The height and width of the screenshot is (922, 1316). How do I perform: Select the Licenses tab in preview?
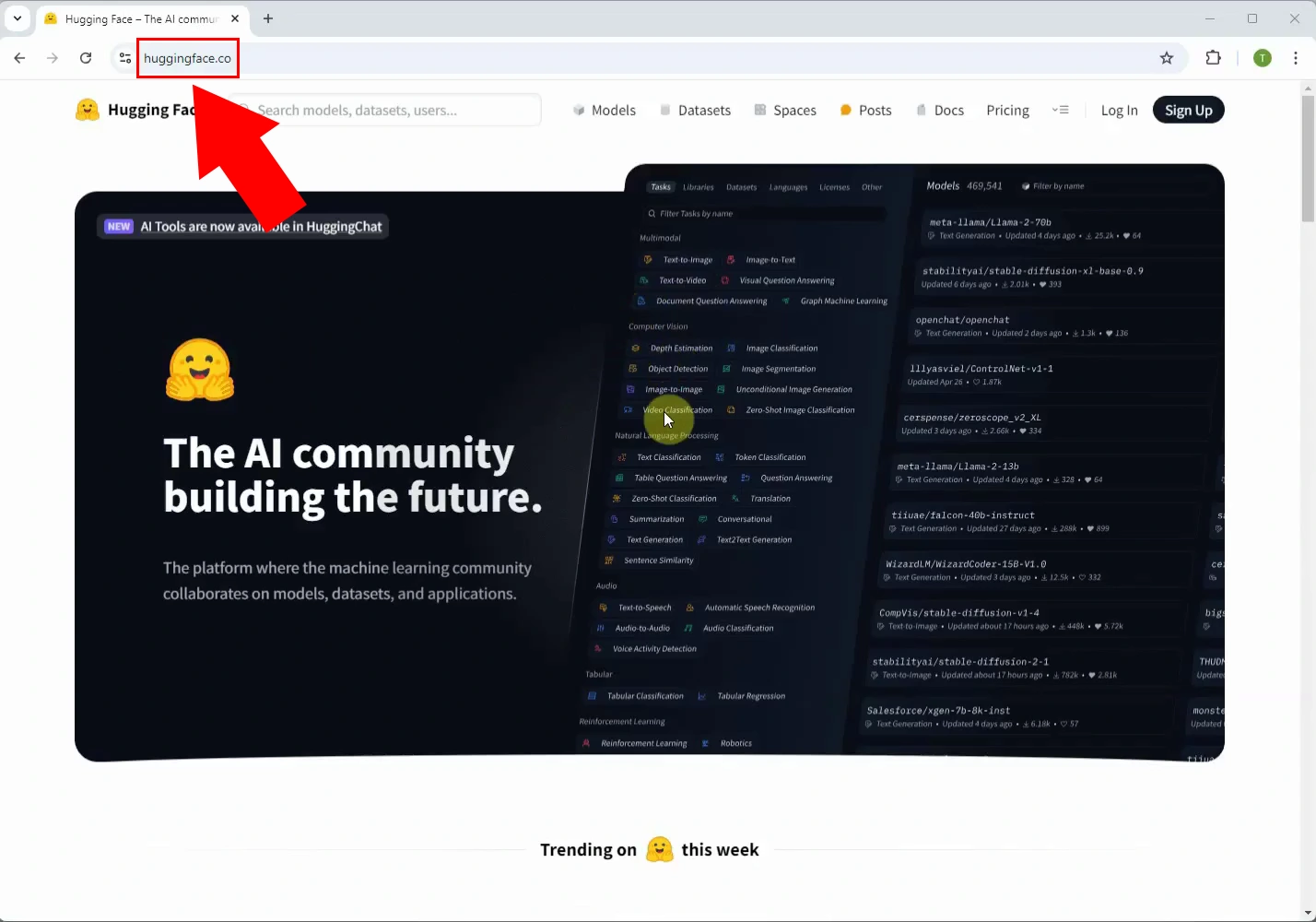coord(834,187)
